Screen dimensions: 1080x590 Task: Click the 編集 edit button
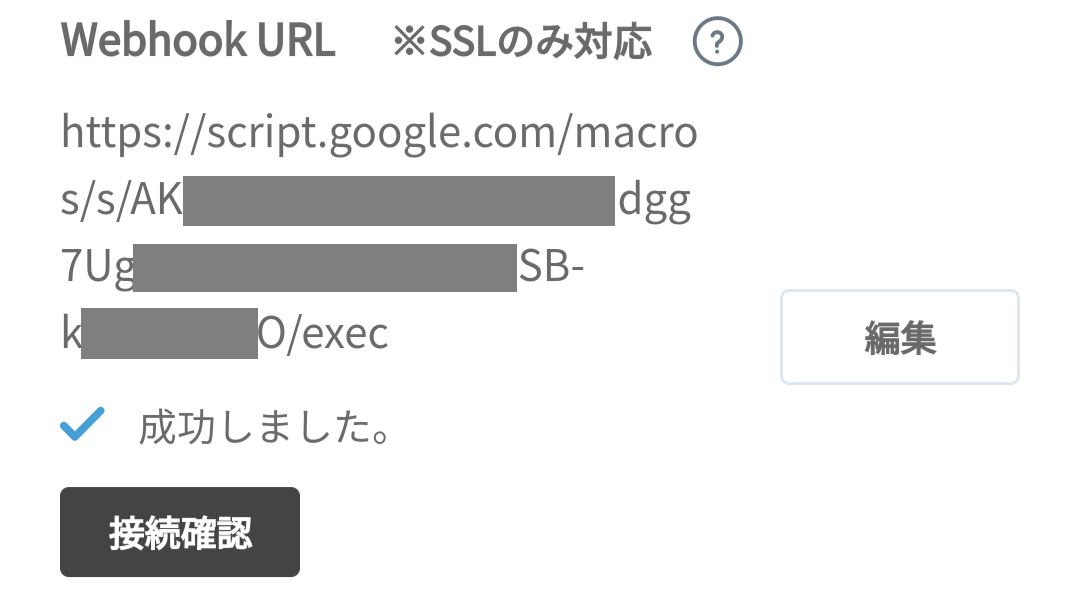tap(900, 337)
